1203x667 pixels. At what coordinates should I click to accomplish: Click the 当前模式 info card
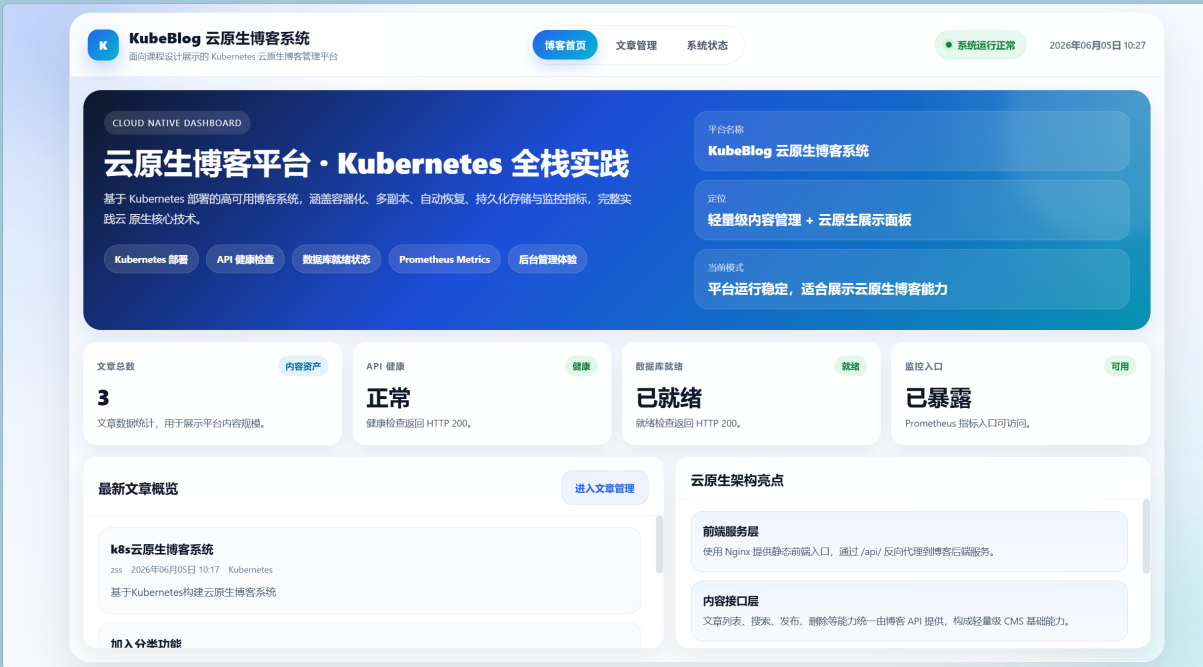912,279
